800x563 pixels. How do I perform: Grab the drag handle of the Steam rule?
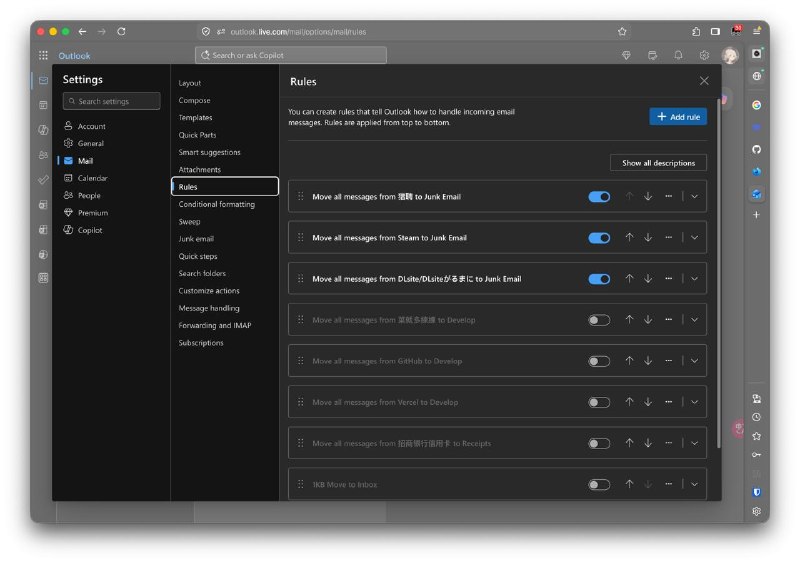(301, 237)
